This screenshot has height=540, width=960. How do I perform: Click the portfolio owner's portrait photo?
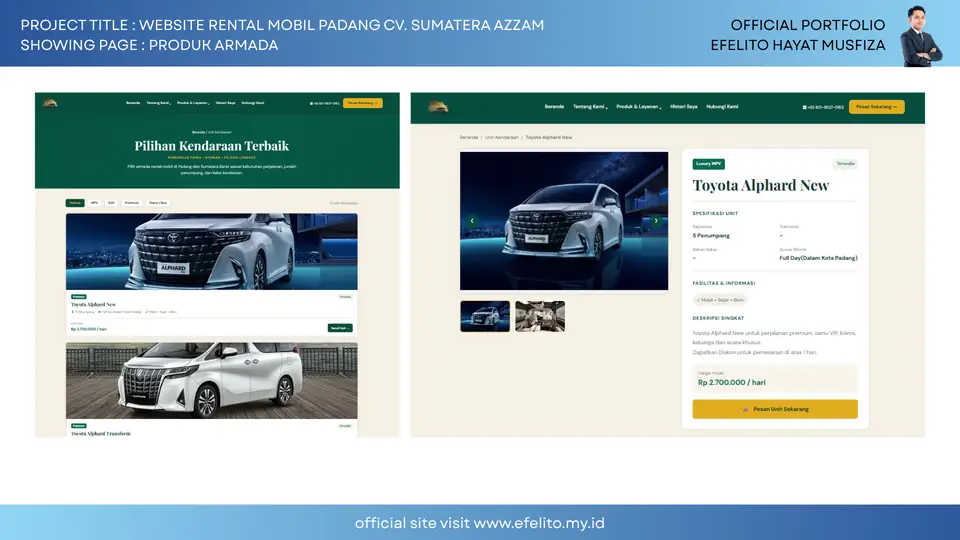click(920, 36)
